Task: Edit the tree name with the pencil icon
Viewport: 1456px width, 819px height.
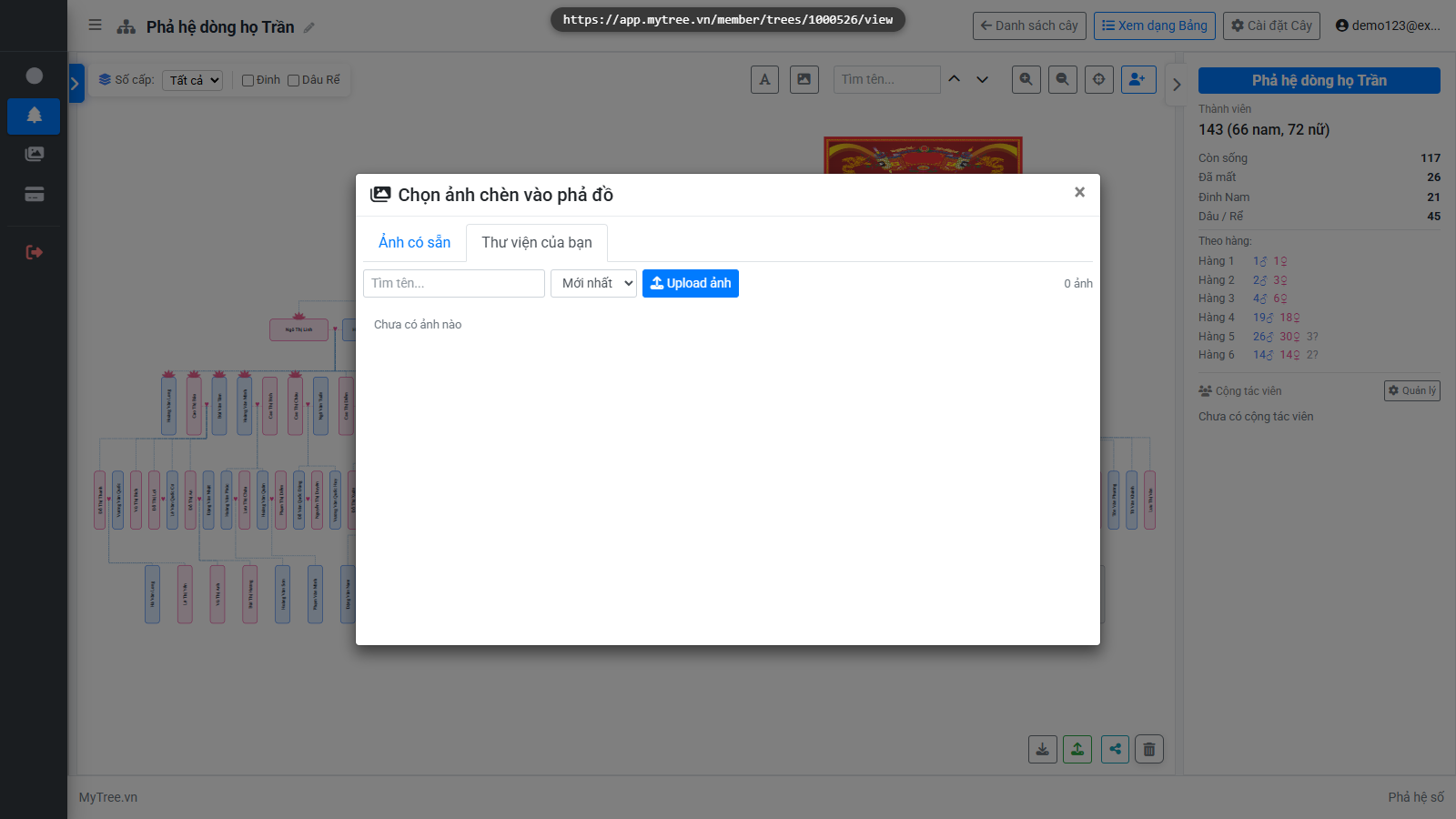Action: (309, 27)
